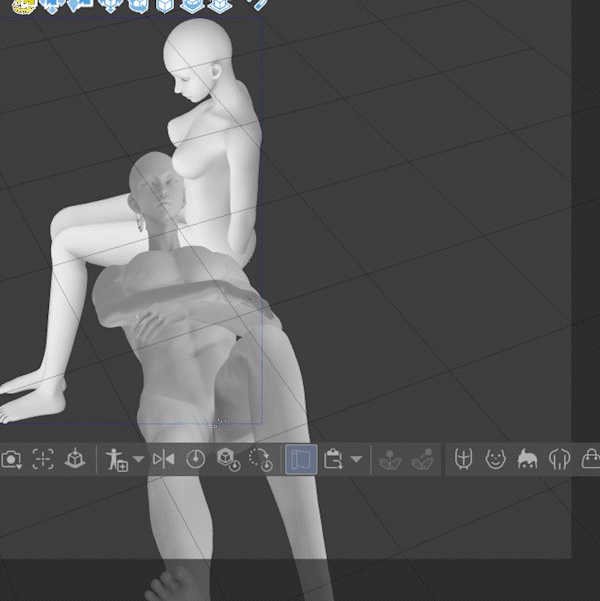Click the focus on editing target icon
The width and height of the screenshot is (600, 601).
pyautogui.click(x=43, y=459)
